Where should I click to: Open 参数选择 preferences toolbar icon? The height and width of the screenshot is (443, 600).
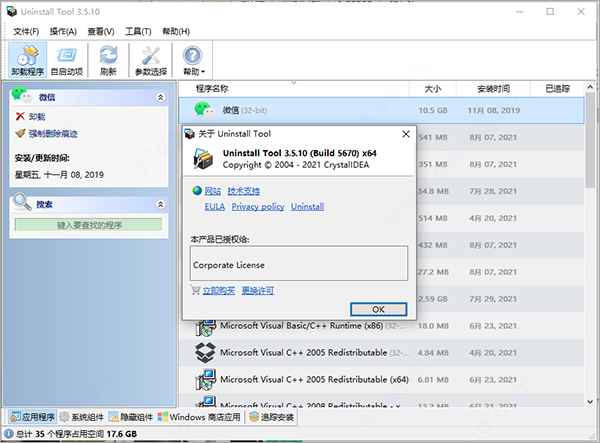[x=151, y=60]
